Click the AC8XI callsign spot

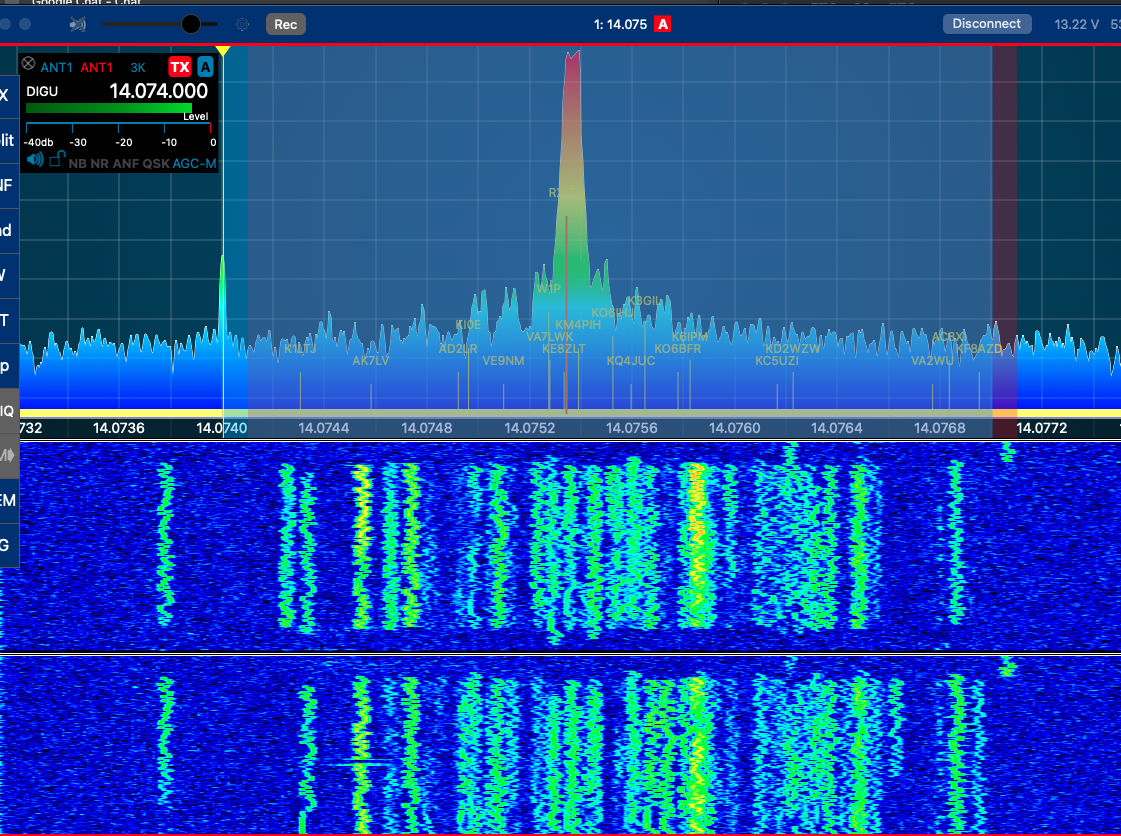tap(949, 337)
